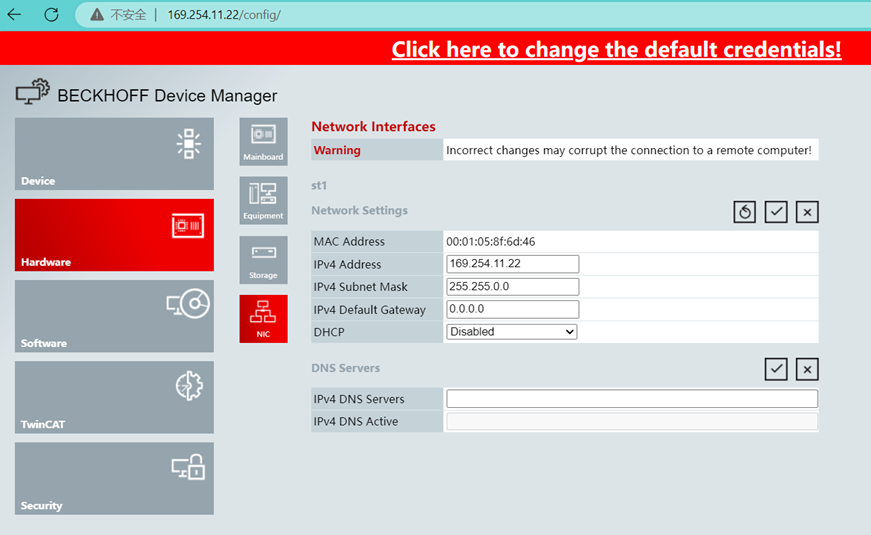Viewport: 871px width, 535px height.
Task: Click the IPv4 Address input field
Action: (x=513, y=264)
